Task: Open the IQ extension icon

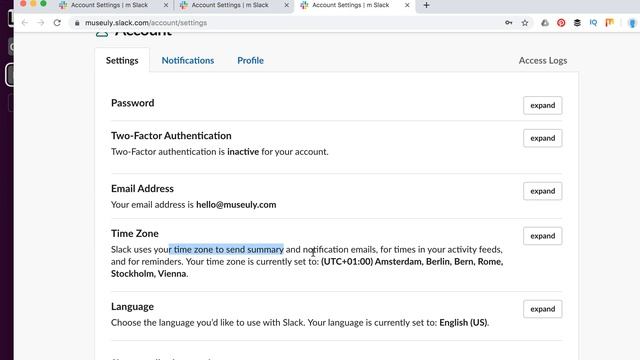Action: 593,23
